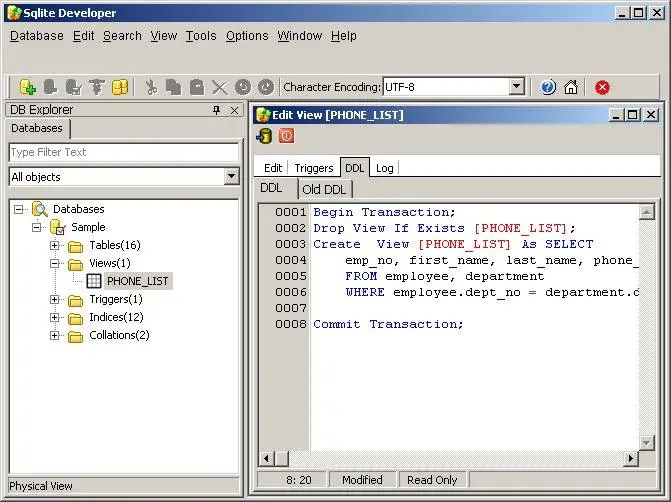Viewport: 671px width, 502px height.
Task: Click the Triggers folder icon
Action: 75,300
